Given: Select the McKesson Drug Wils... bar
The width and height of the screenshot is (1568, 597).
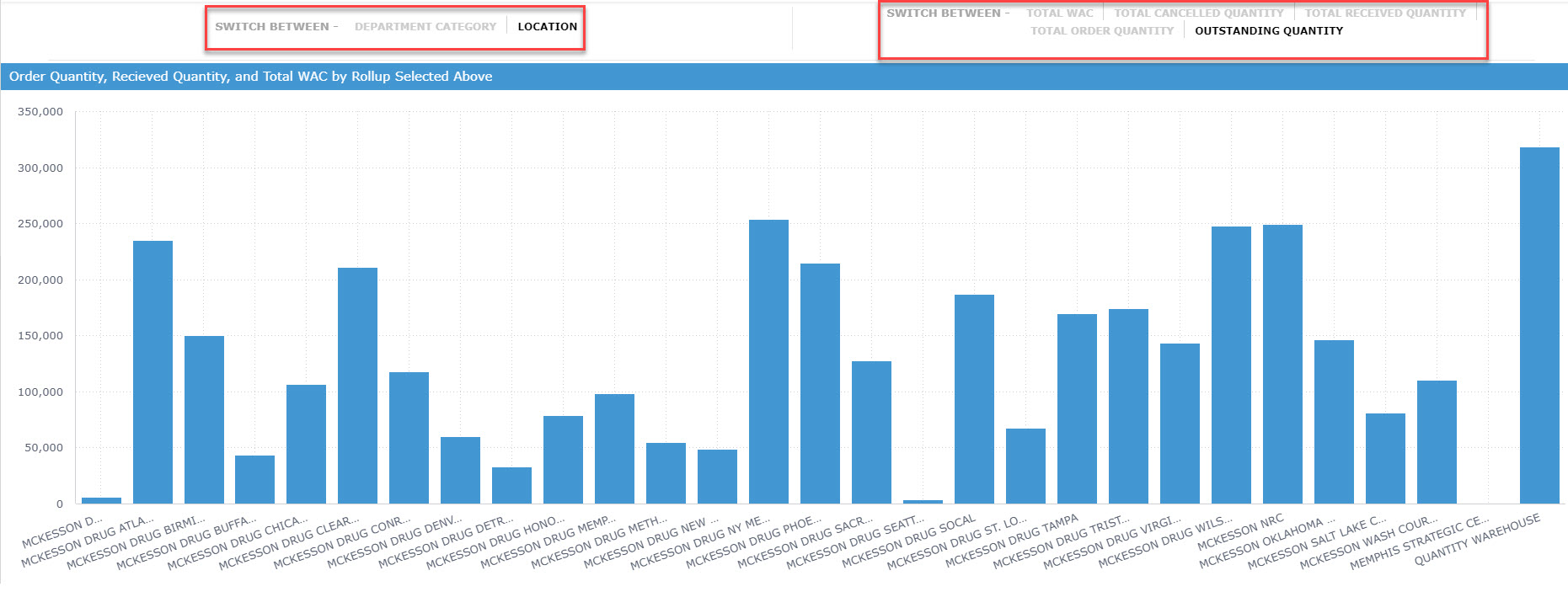Looking at the screenshot, I should (1231, 365).
